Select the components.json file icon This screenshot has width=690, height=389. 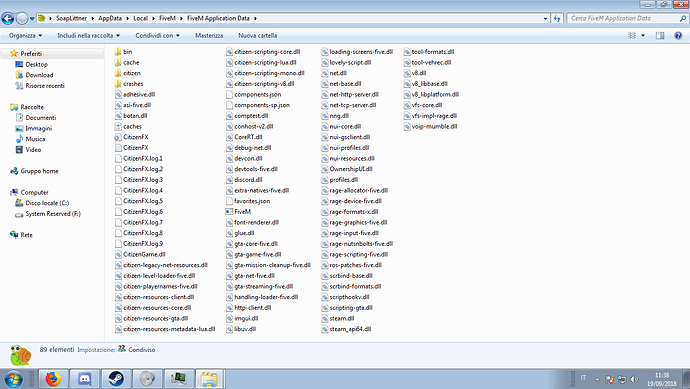pyautogui.click(x=229, y=95)
